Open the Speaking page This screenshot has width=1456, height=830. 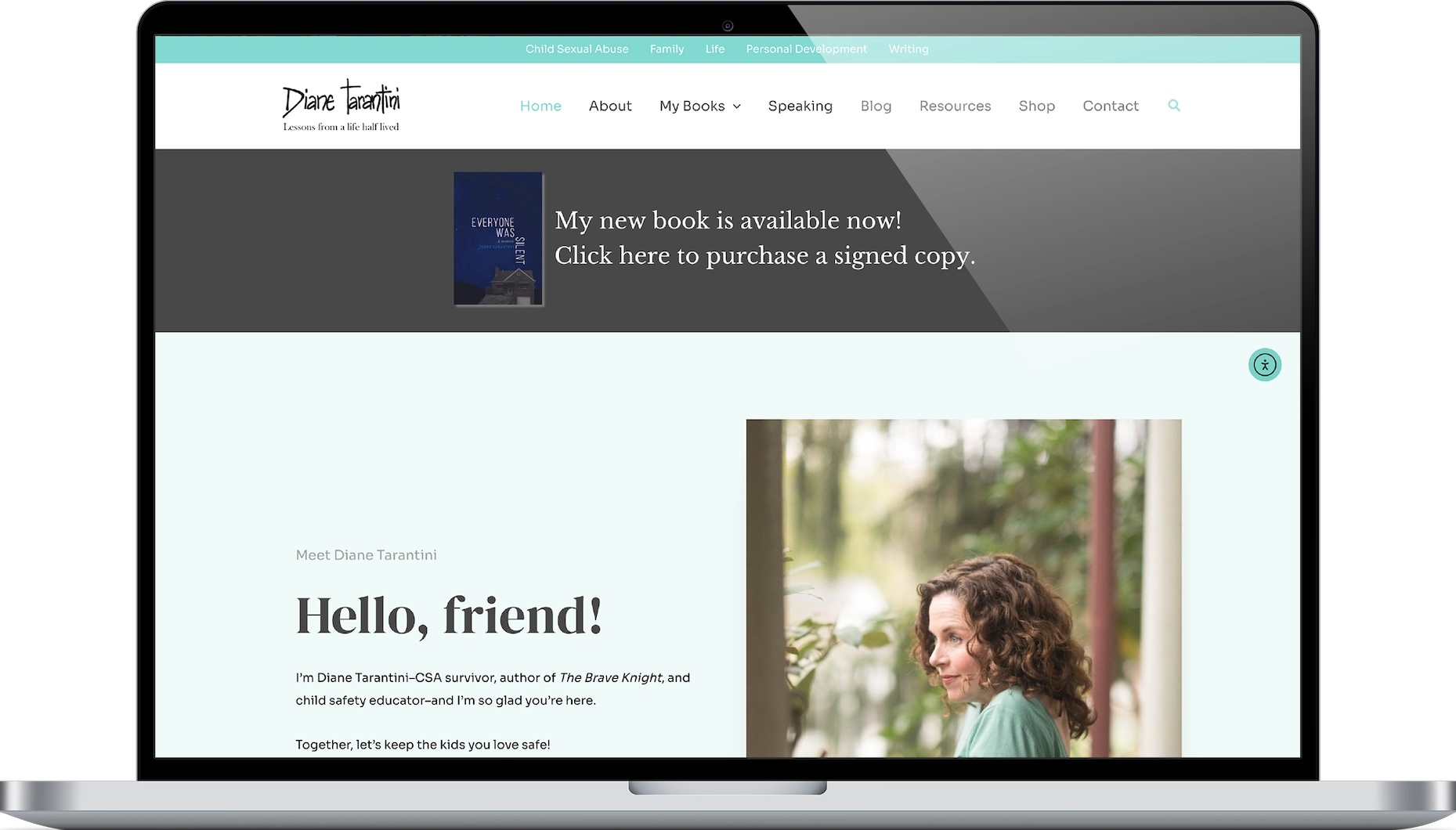pyautogui.click(x=800, y=106)
